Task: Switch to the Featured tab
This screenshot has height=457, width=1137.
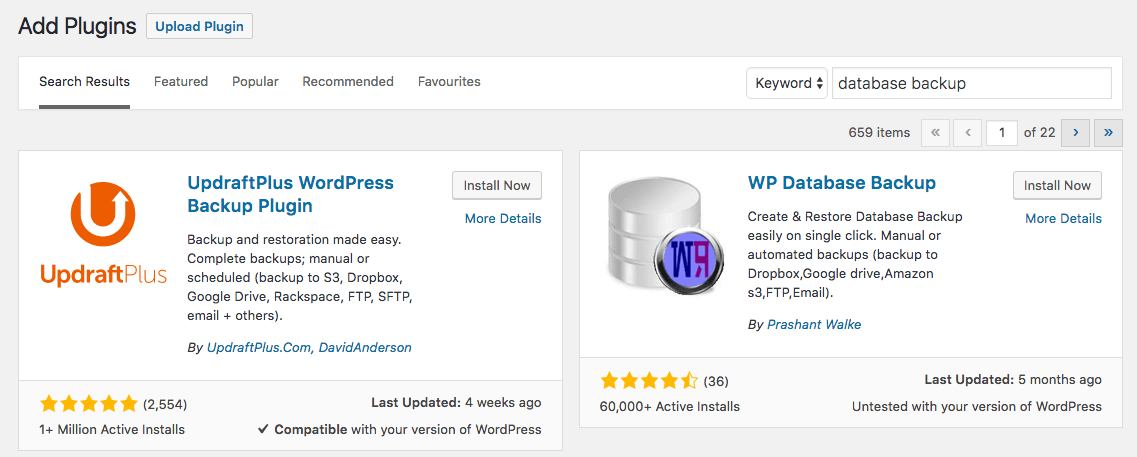Action: 181,82
